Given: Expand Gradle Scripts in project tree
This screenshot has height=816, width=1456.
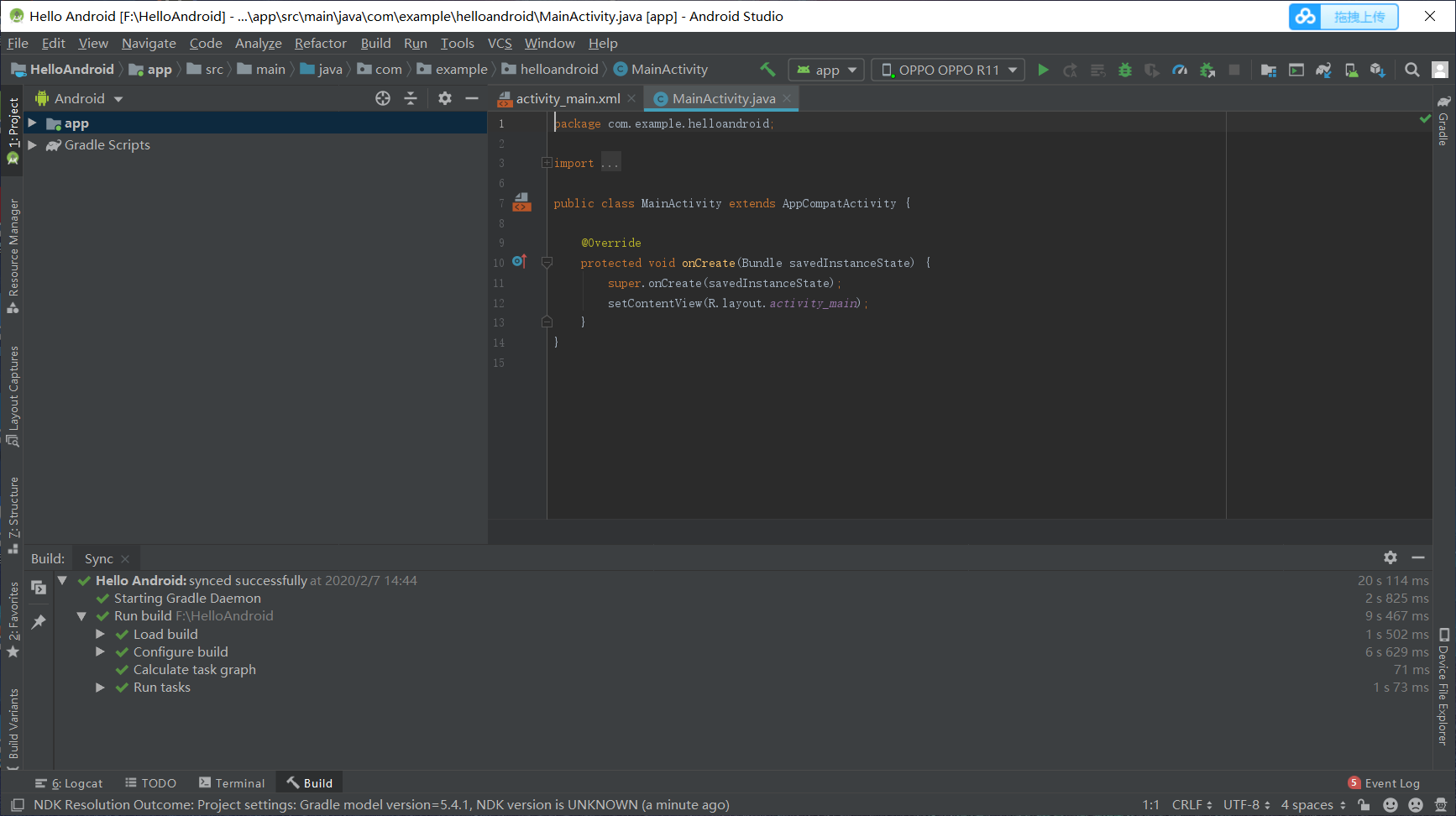Looking at the screenshot, I should pos(32,145).
